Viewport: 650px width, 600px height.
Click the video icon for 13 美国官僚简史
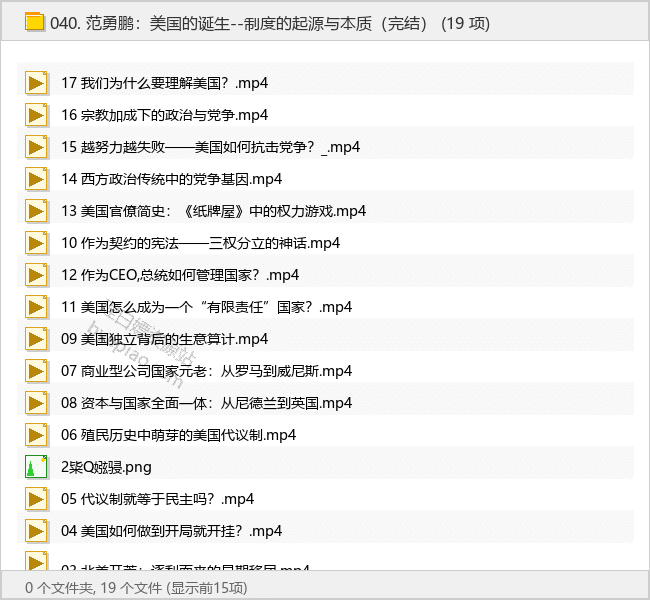pos(36,211)
